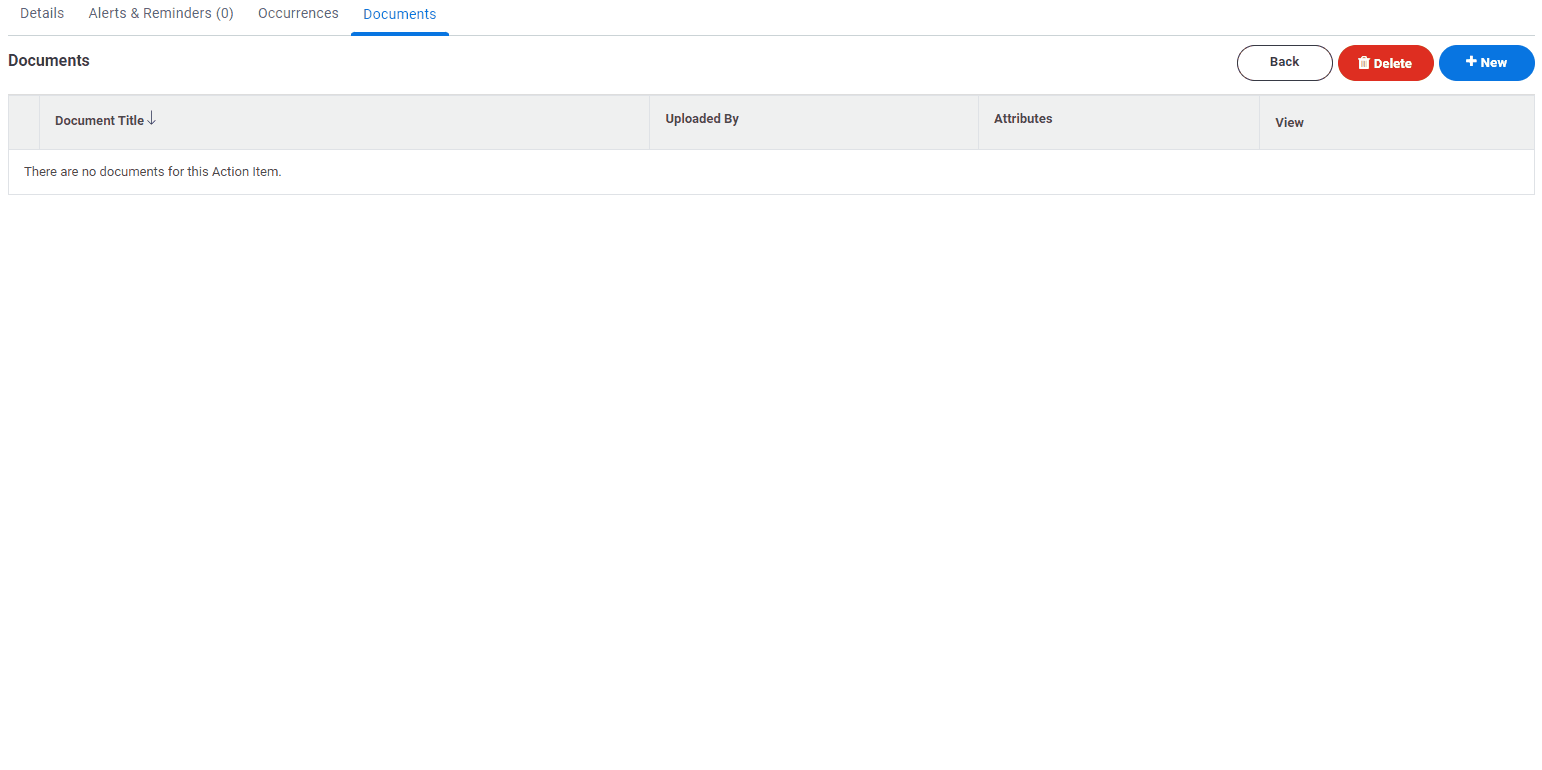Select the Documents tab
Image resolution: width=1542 pixels, height=770 pixels.
pos(399,14)
